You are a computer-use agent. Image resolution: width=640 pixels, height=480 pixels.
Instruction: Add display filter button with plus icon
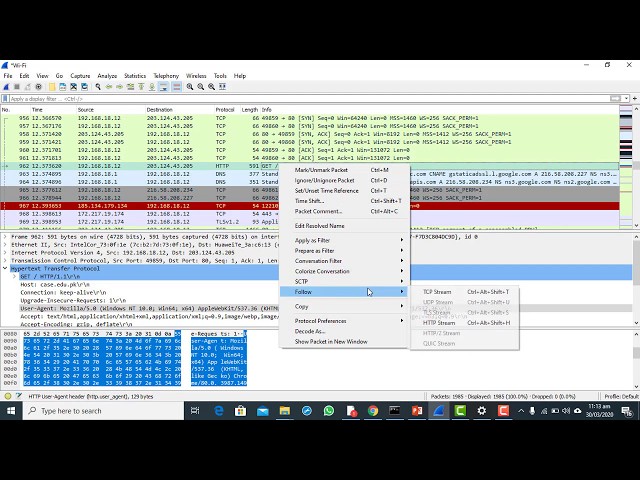tap(635, 98)
